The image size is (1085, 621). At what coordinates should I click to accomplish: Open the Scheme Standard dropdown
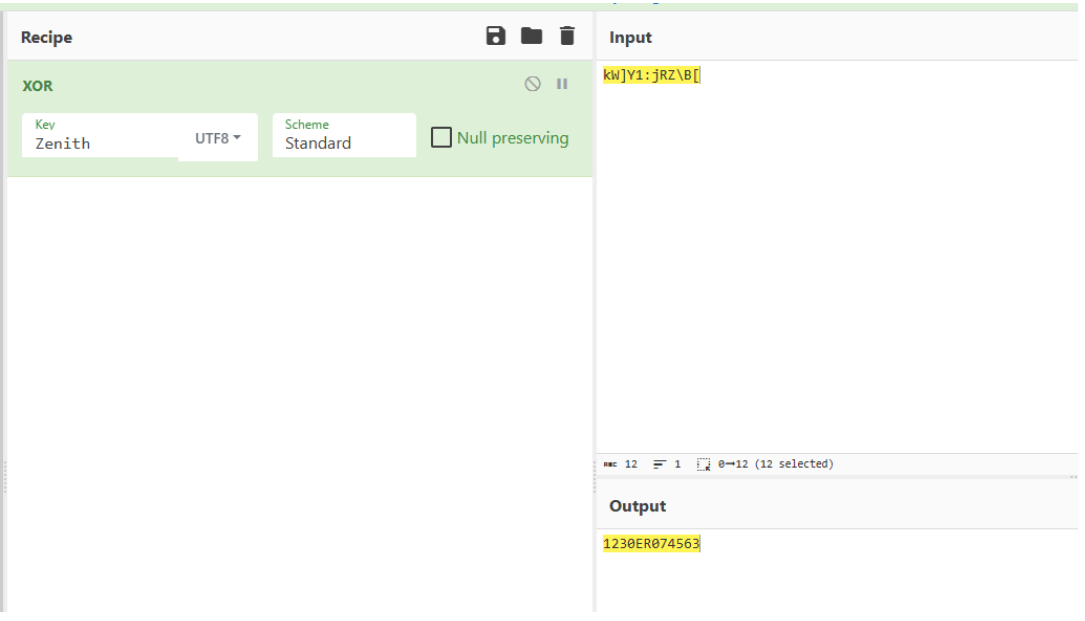[344, 135]
